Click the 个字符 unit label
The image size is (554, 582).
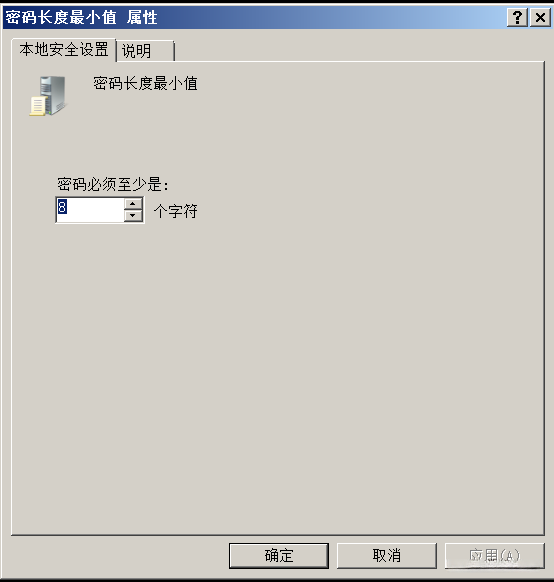(176, 211)
